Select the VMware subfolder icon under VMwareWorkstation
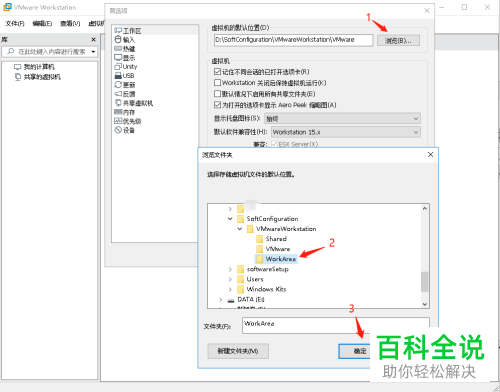 tap(259, 249)
